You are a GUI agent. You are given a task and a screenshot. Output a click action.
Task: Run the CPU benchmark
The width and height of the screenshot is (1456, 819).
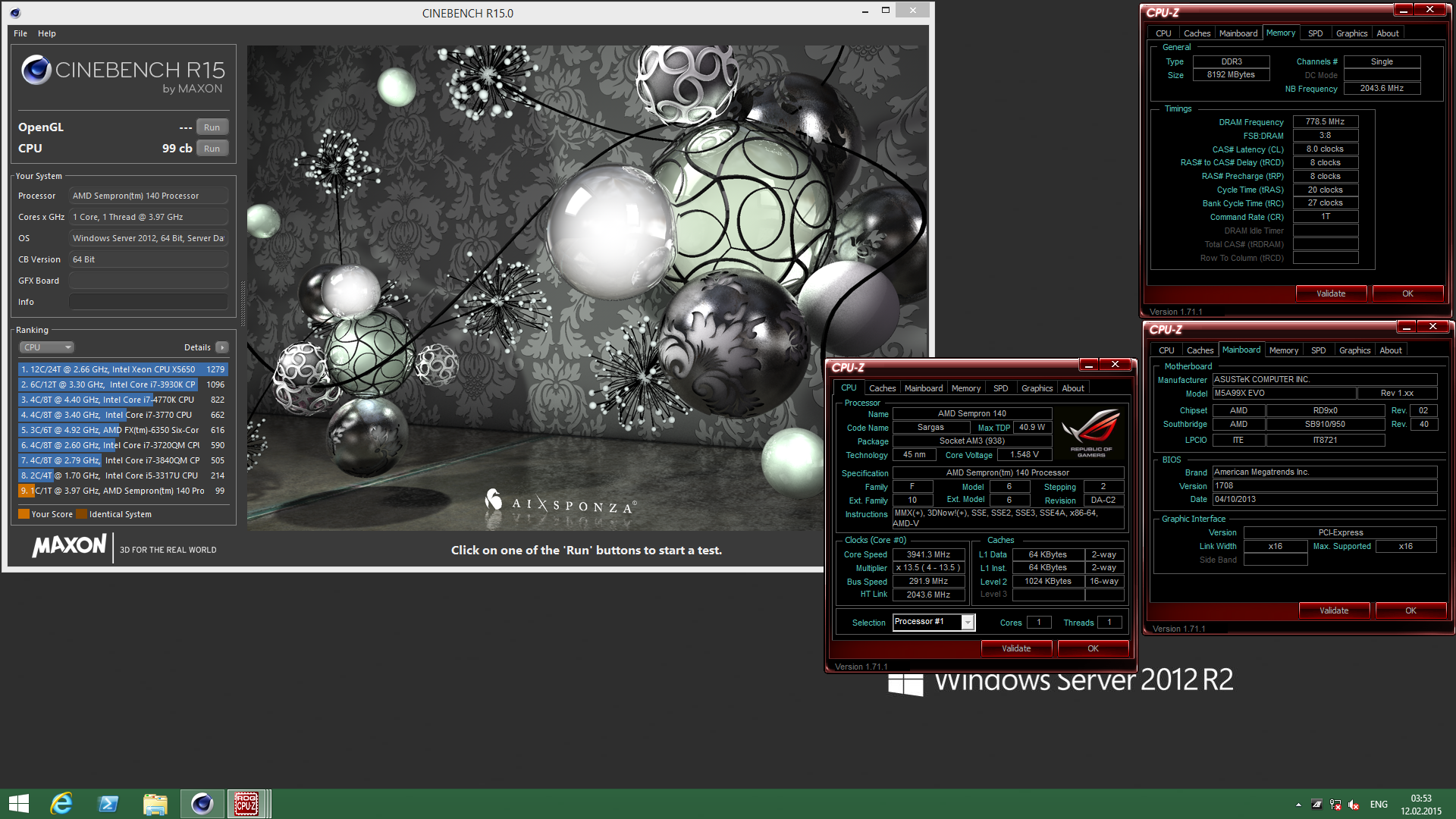click(212, 149)
